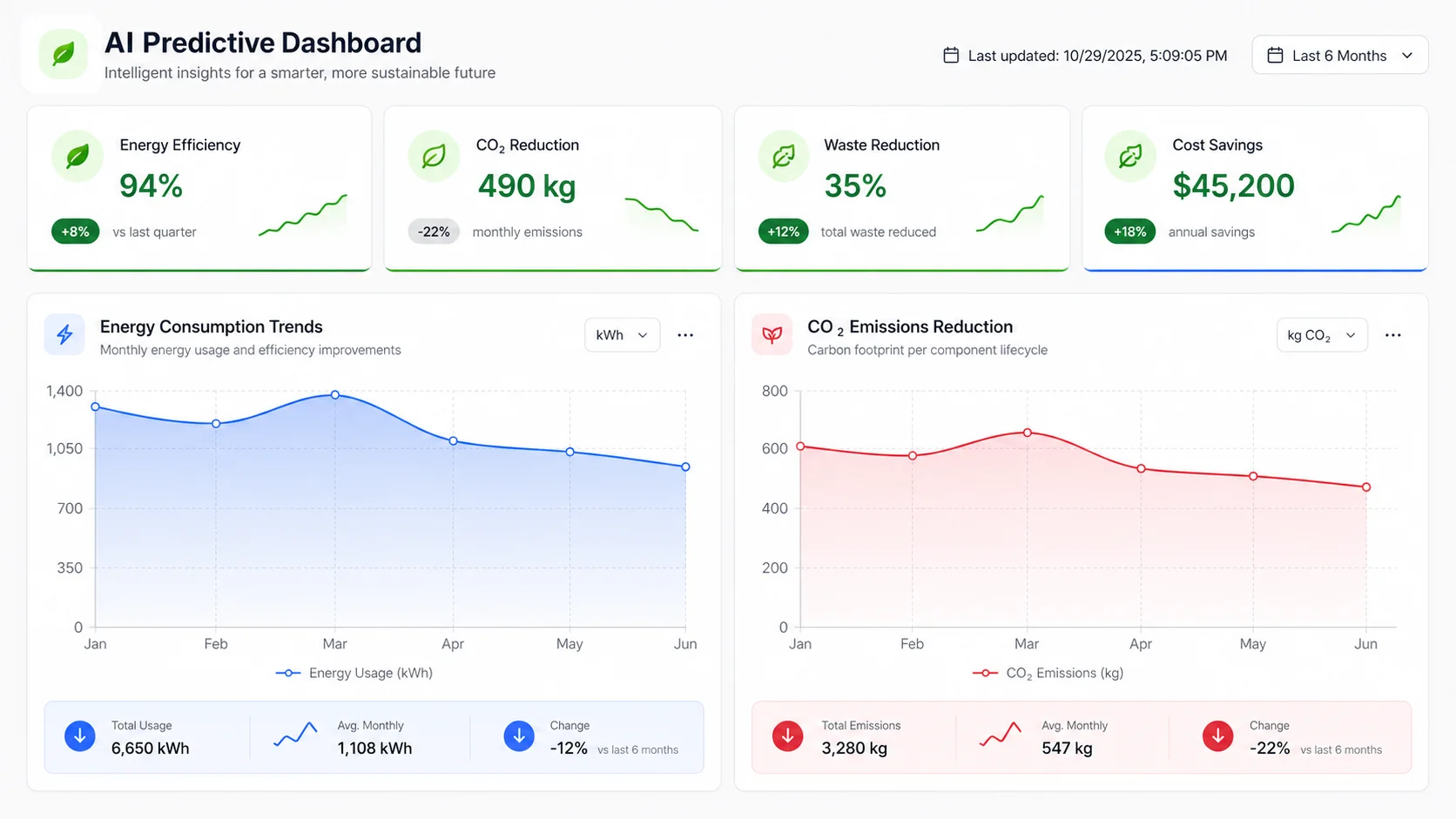
Task: Click the calendar icon near last updated timestamp
Action: tap(950, 55)
